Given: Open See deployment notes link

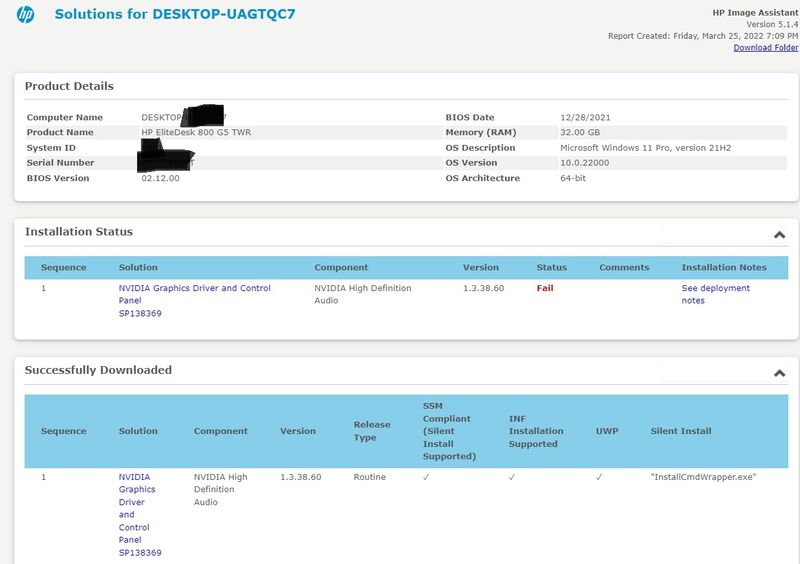Looking at the screenshot, I should tap(715, 295).
